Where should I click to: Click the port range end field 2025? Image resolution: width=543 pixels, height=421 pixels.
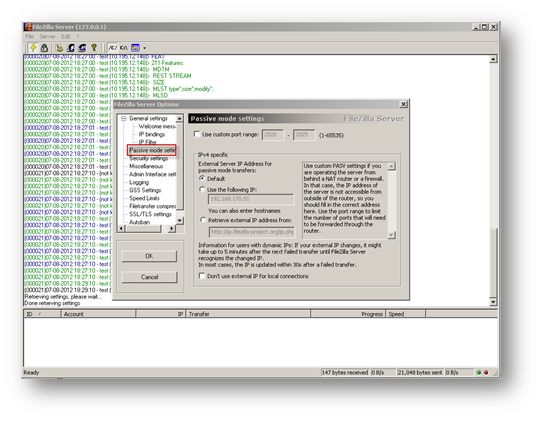[x=304, y=135]
